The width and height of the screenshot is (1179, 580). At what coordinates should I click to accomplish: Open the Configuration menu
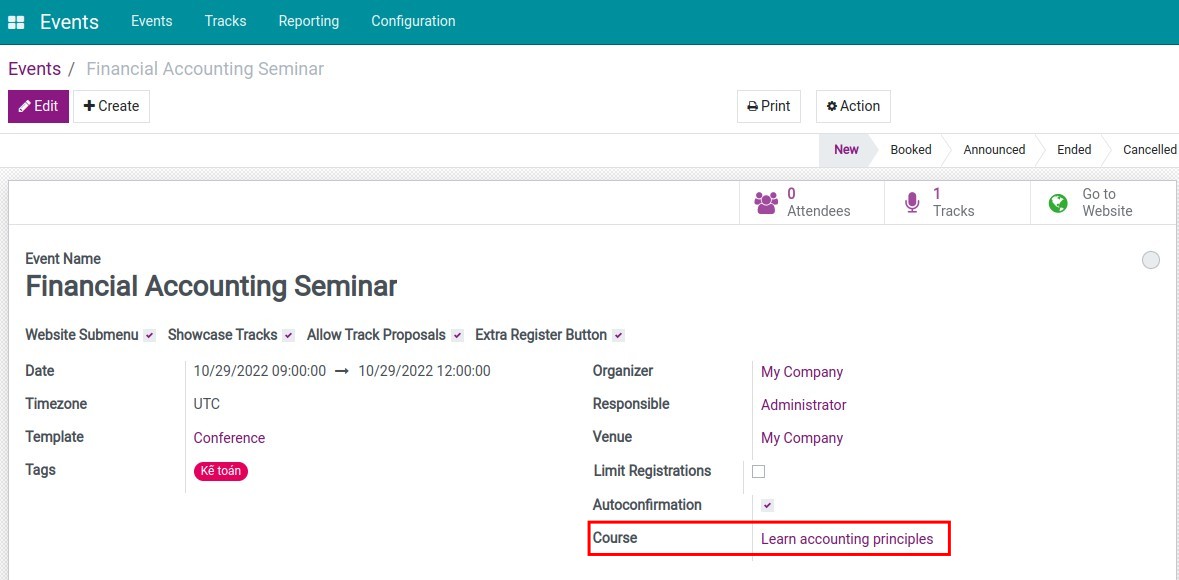pyautogui.click(x=413, y=21)
